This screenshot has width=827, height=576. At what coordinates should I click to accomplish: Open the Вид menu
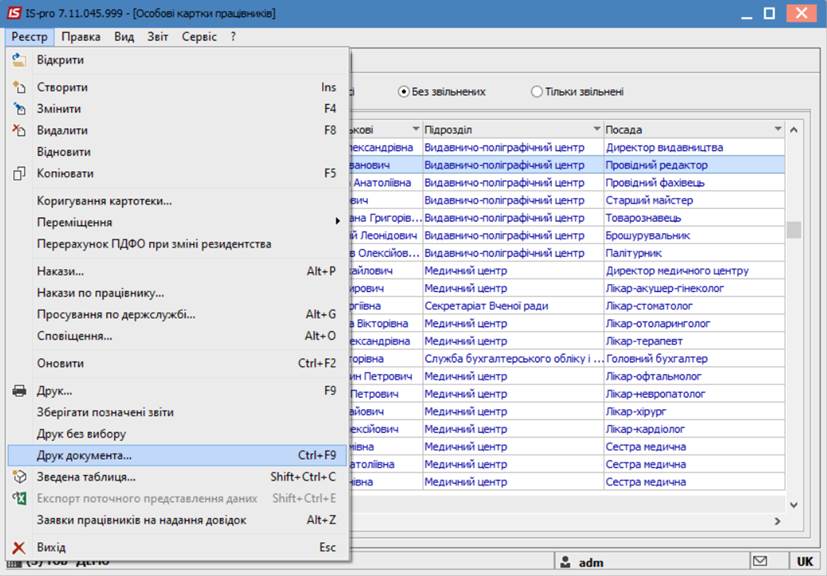124,37
